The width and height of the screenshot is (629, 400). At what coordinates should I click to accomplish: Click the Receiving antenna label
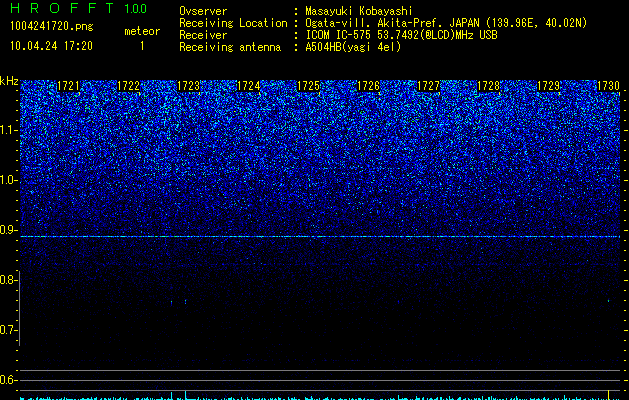(x=230, y=47)
